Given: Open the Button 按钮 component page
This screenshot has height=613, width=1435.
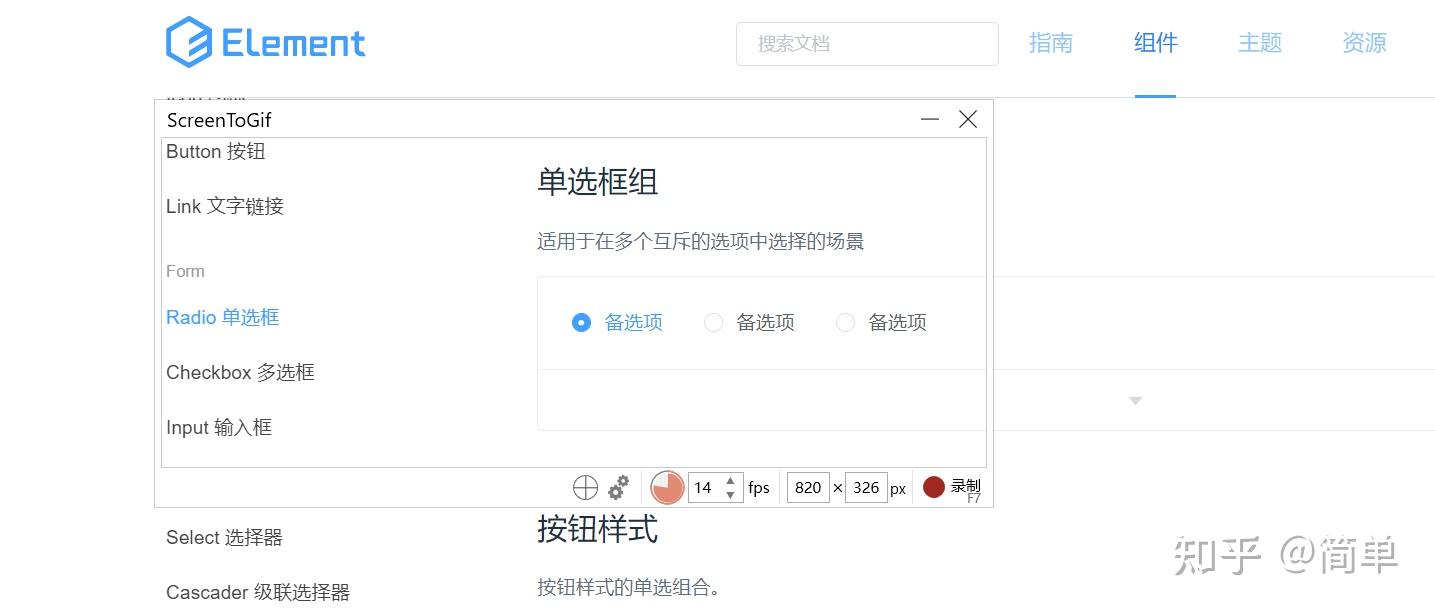Looking at the screenshot, I should tap(215, 151).
